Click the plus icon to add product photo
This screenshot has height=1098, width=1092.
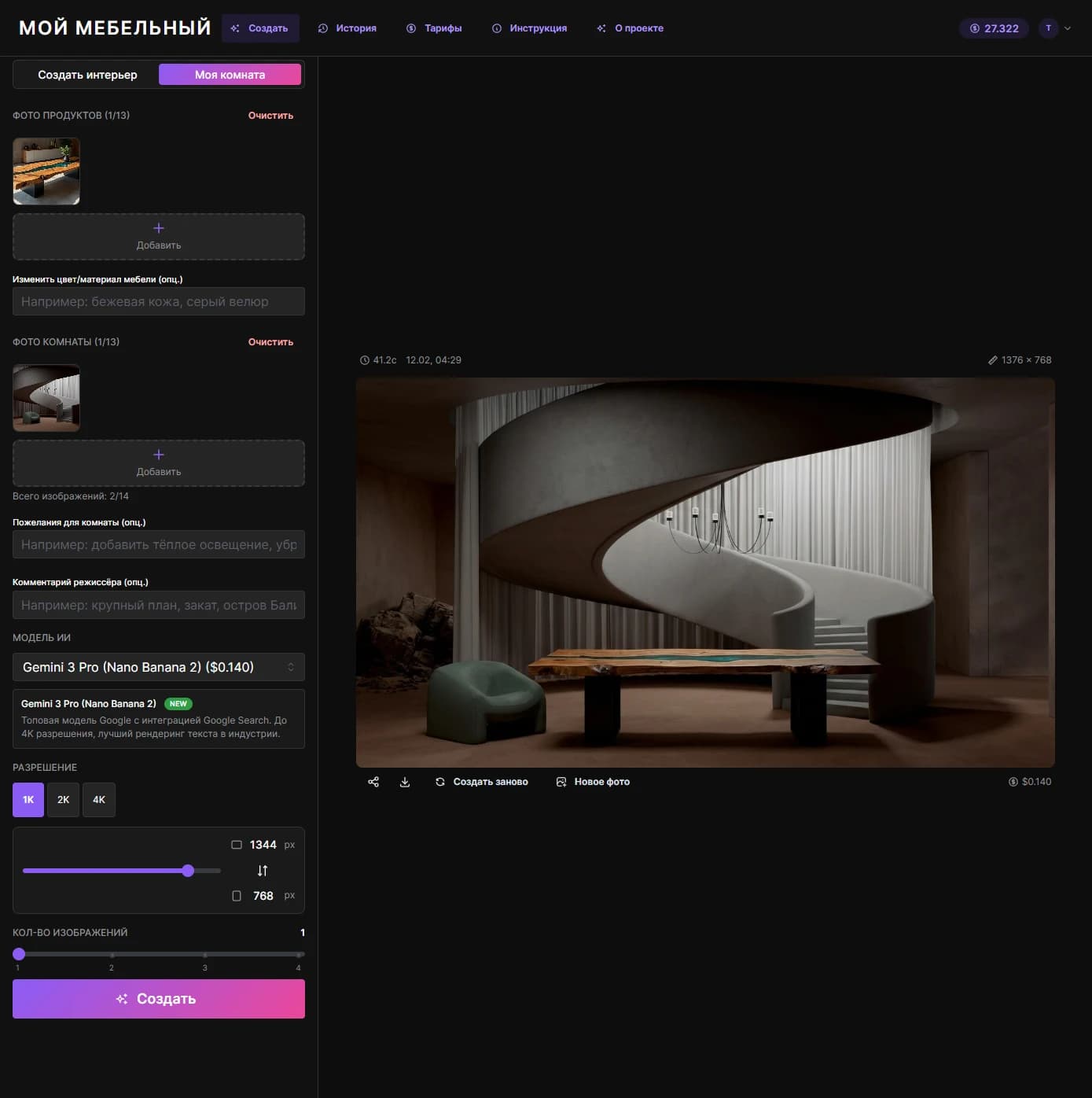pyautogui.click(x=159, y=228)
